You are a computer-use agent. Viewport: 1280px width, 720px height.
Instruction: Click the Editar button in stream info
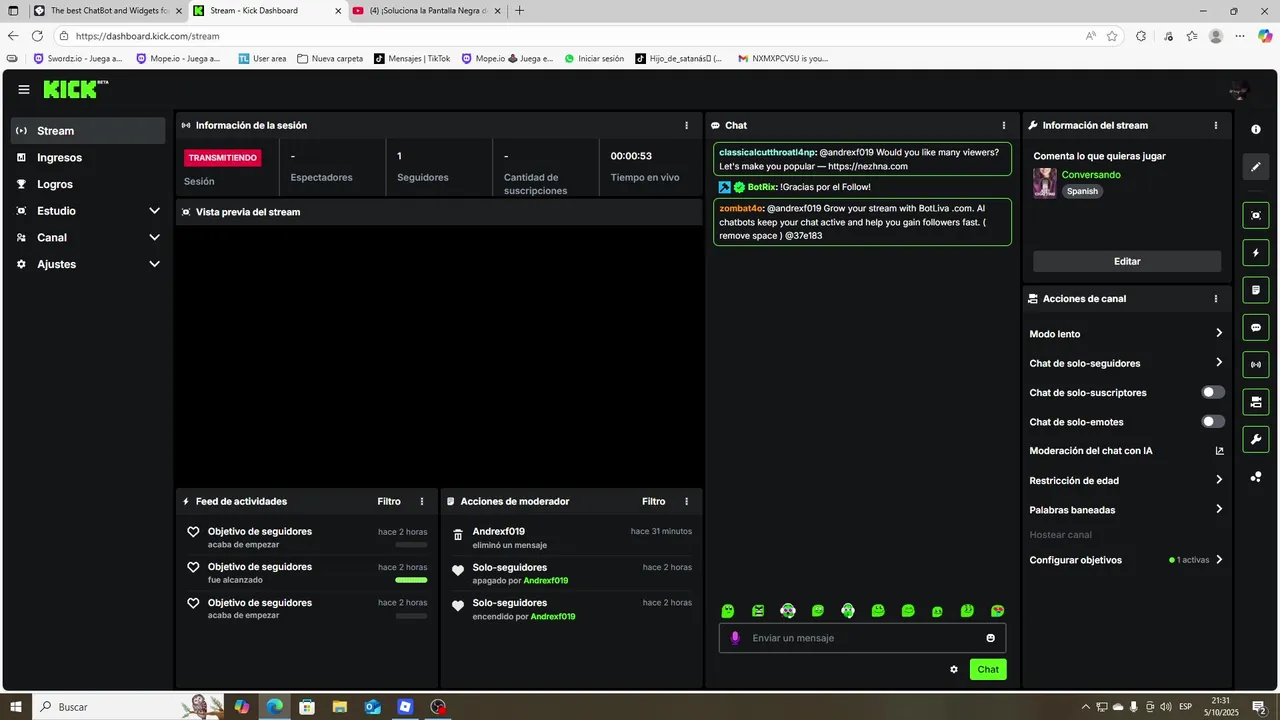1127,261
